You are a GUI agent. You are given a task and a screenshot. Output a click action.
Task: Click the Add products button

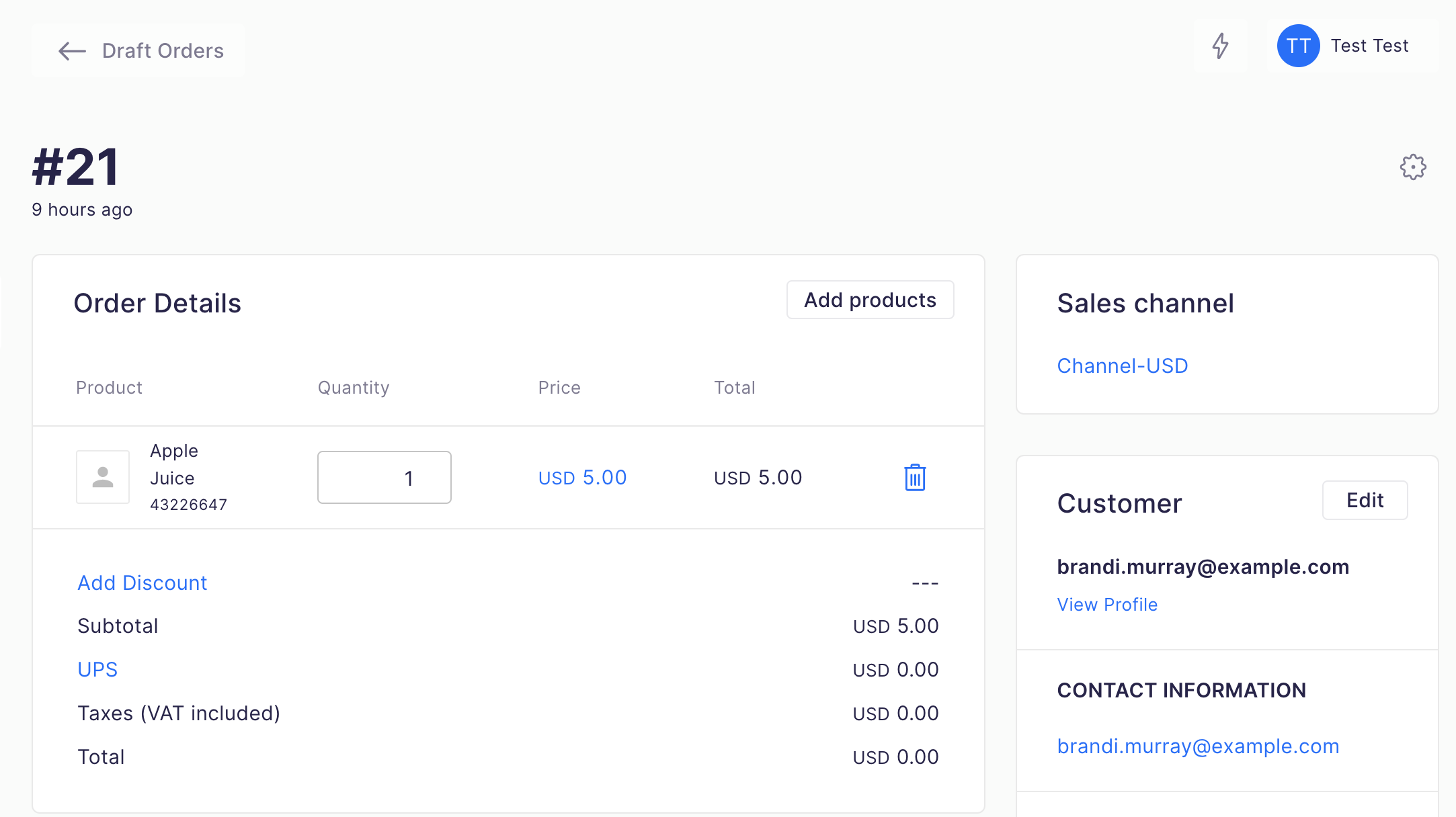pos(870,300)
